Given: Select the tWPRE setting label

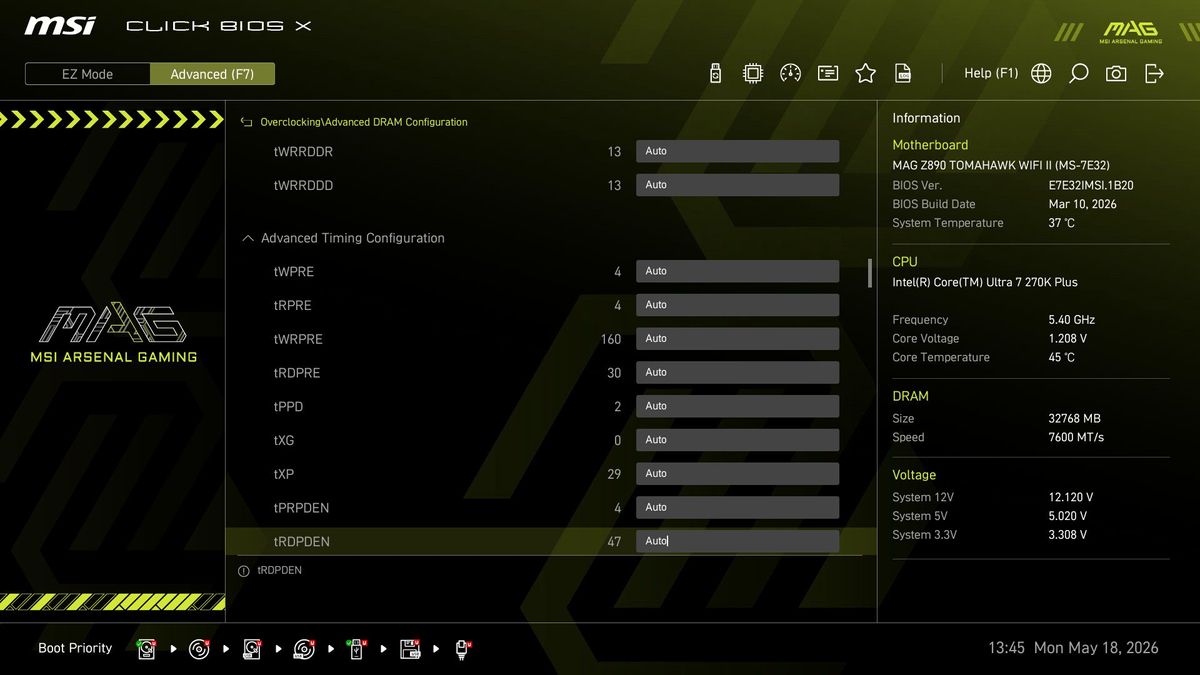Looking at the screenshot, I should (x=294, y=272).
